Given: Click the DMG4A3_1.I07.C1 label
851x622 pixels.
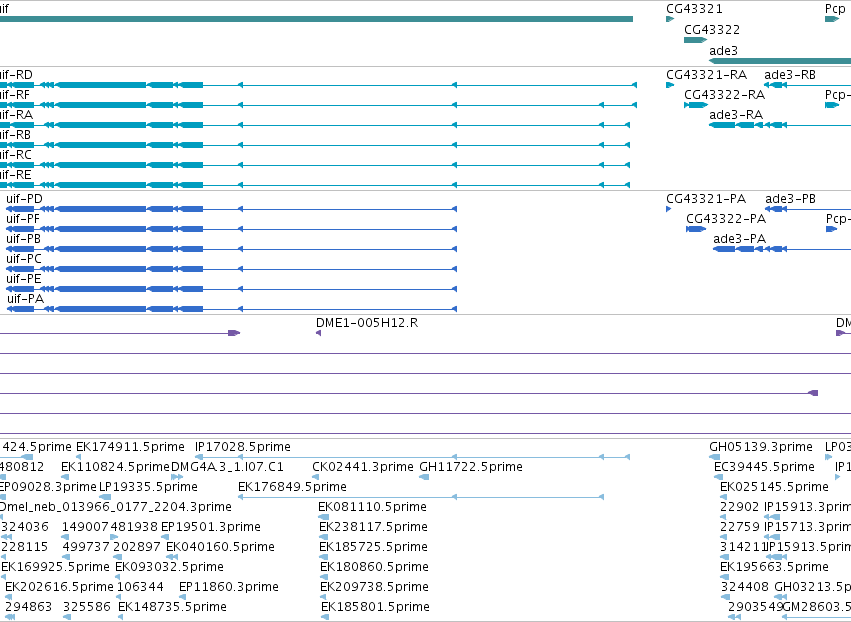Looking at the screenshot, I should click(x=227, y=467).
